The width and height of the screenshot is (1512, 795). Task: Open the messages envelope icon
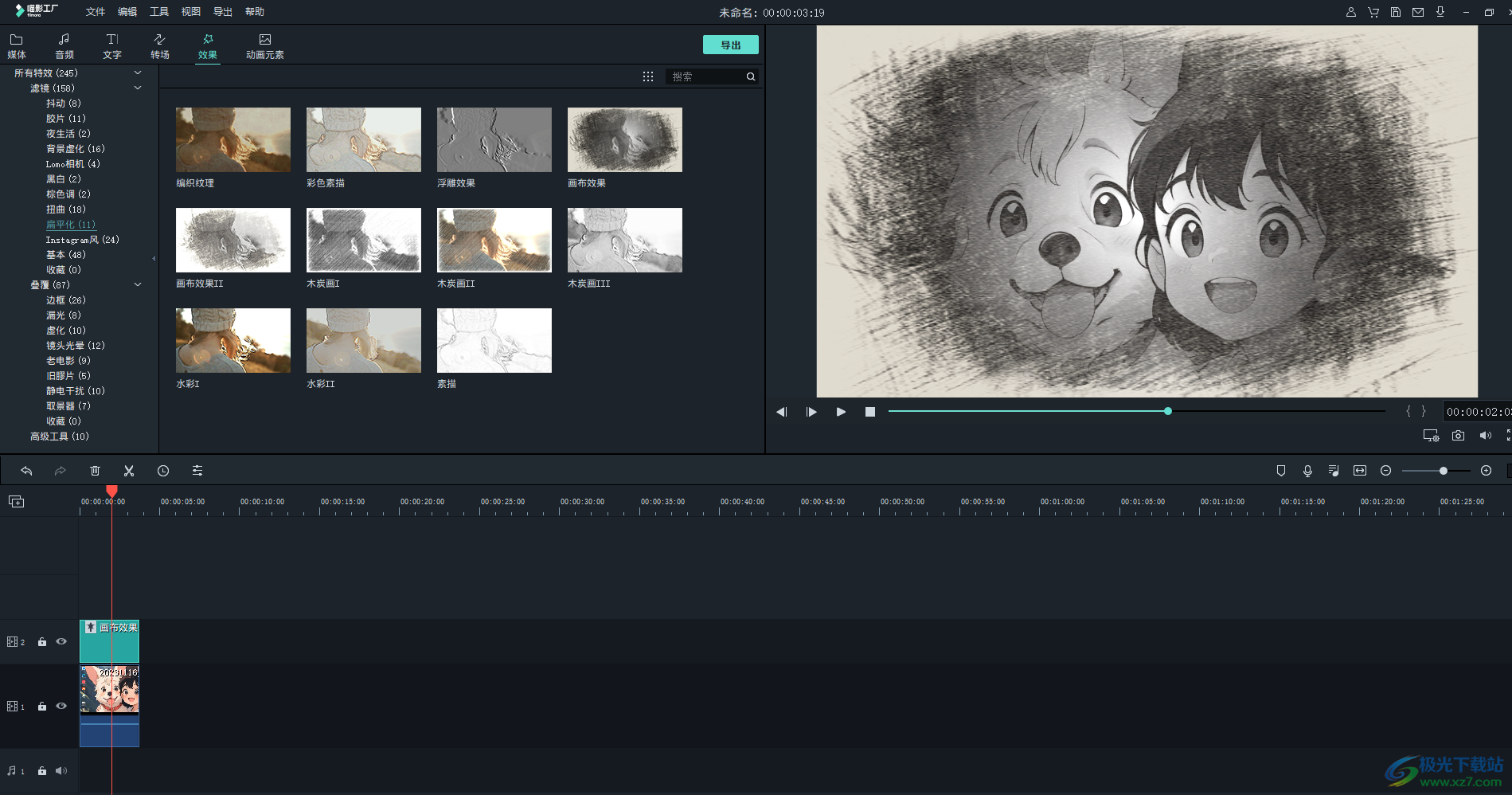click(1418, 12)
